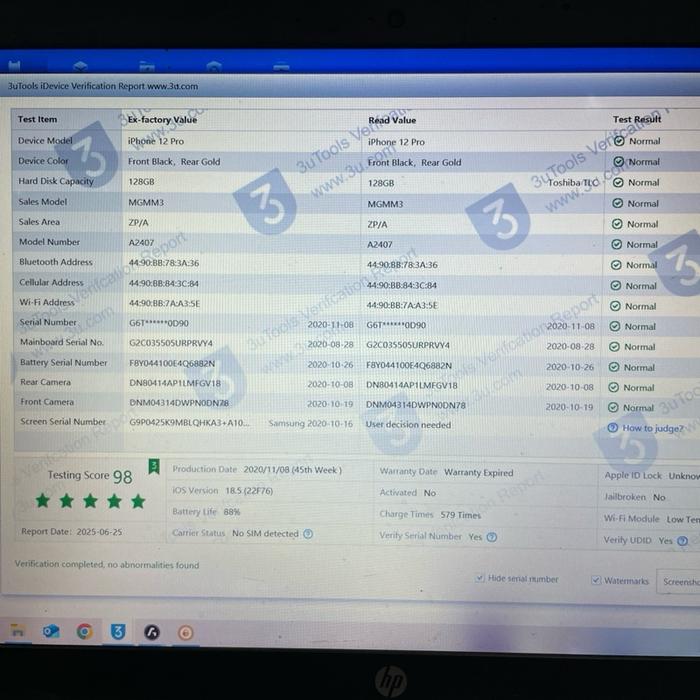Select 'User decision needed' in Screen Serial row
Image resolution: width=700 pixels, height=700 pixels.
click(408, 425)
